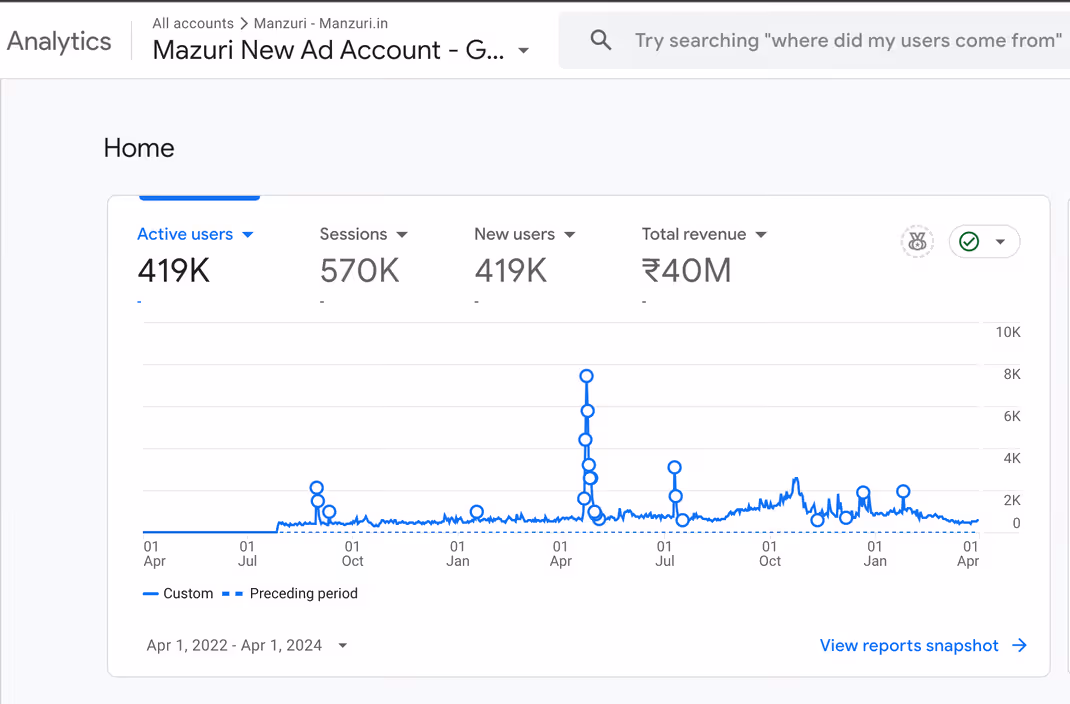Select the 419K Active users value
The height and width of the screenshot is (704, 1070).
click(173, 271)
